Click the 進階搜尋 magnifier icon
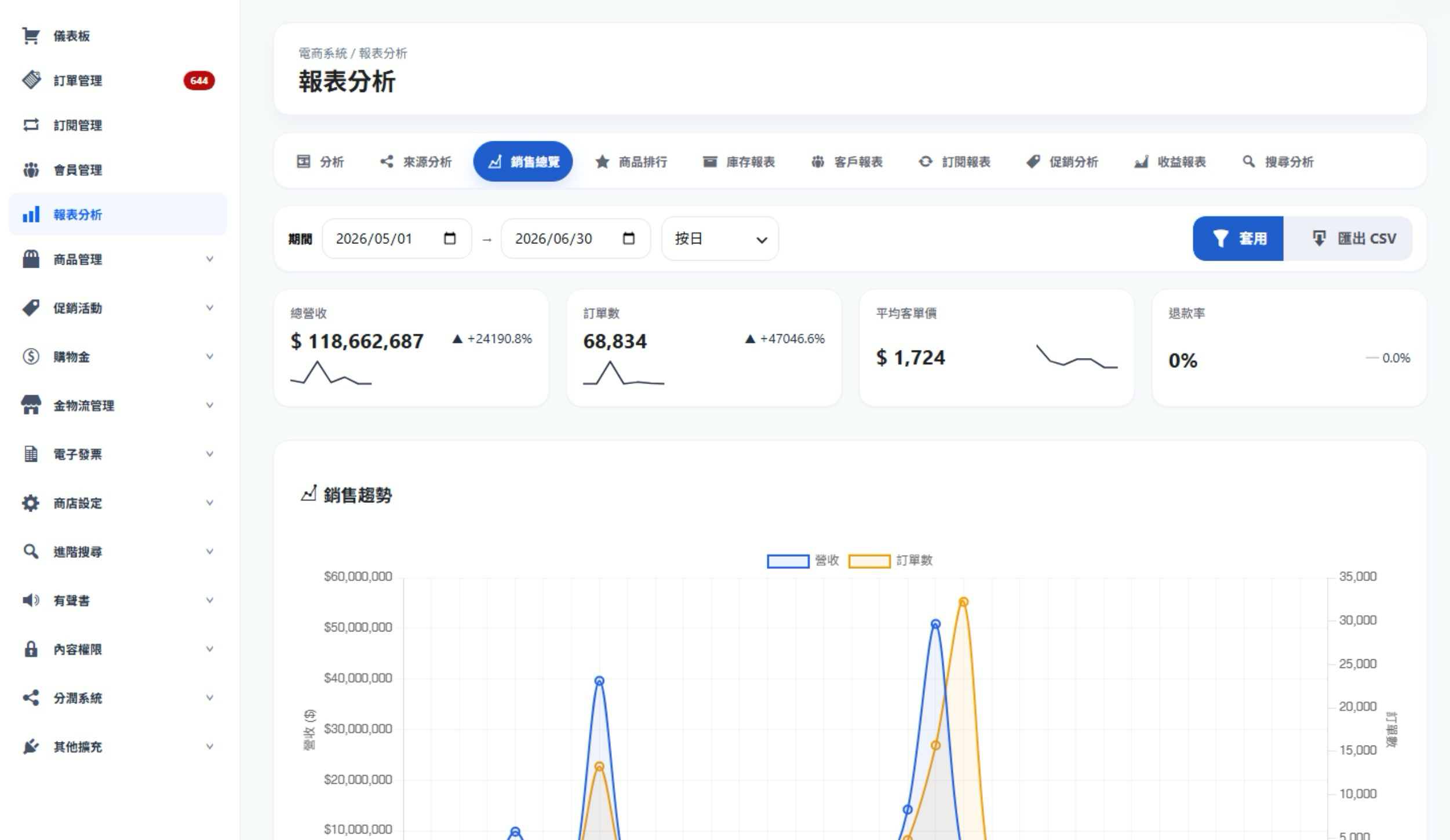 tap(31, 552)
